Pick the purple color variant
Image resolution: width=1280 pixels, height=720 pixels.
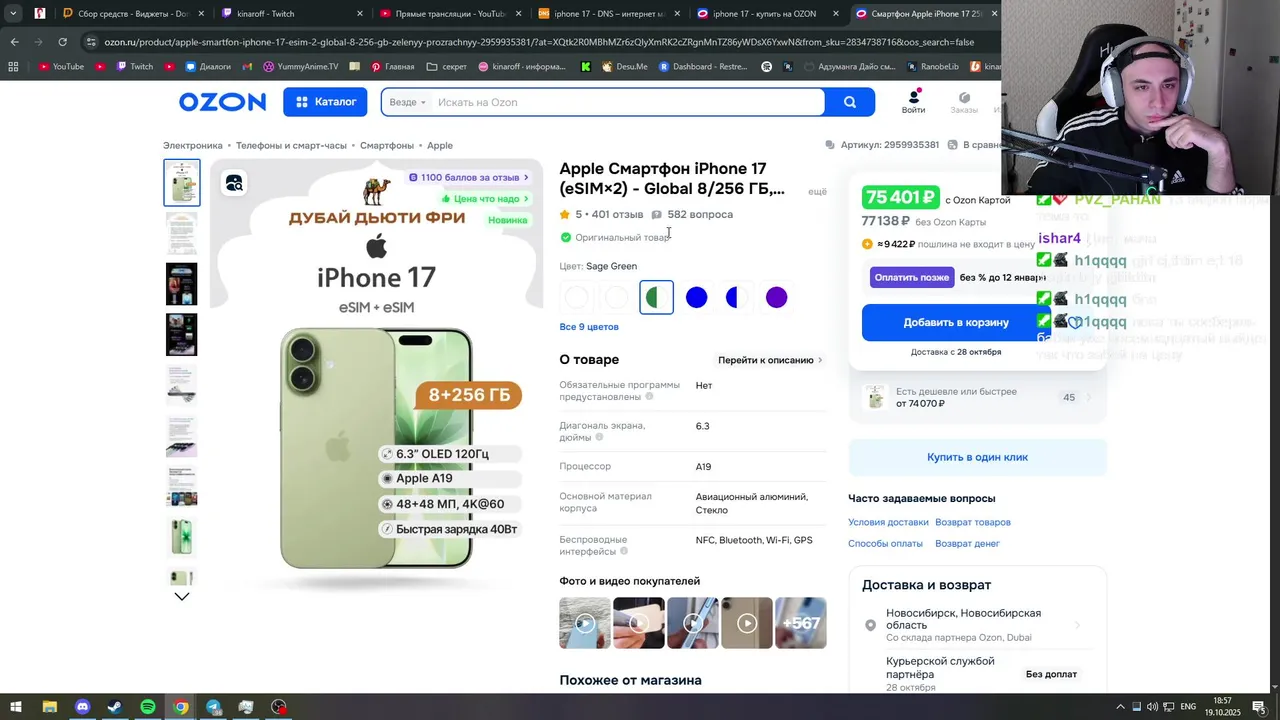[x=777, y=297]
